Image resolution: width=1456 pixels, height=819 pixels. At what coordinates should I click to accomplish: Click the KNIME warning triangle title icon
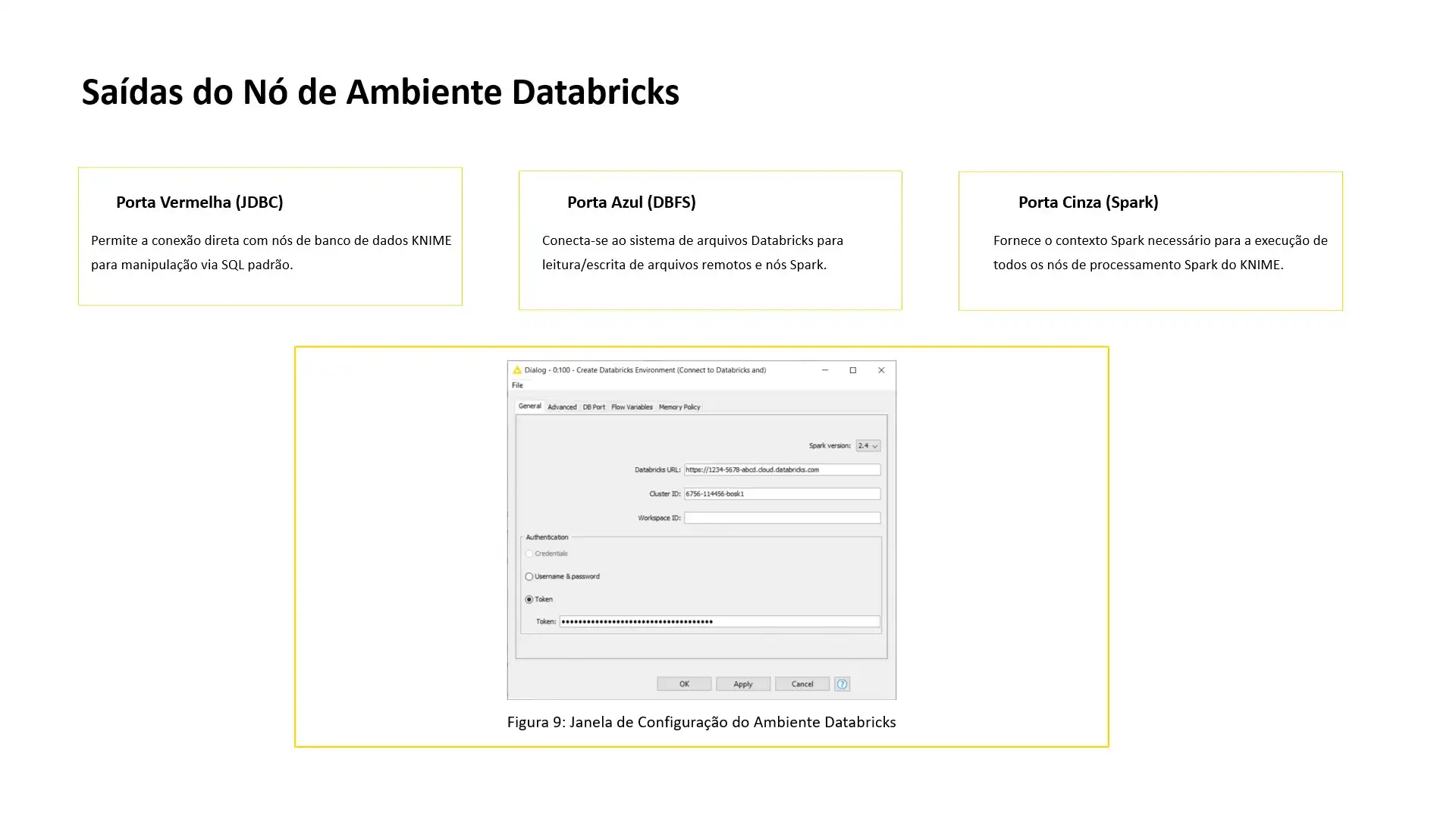pos(517,370)
